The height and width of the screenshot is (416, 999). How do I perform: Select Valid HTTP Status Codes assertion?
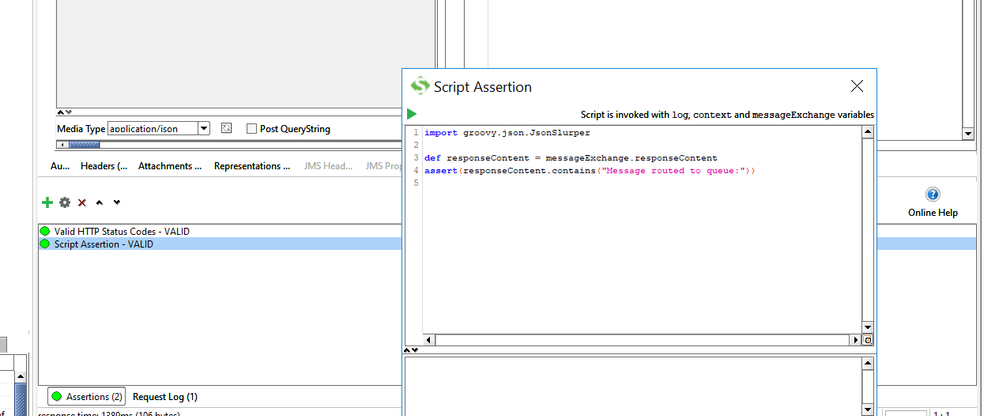121,231
